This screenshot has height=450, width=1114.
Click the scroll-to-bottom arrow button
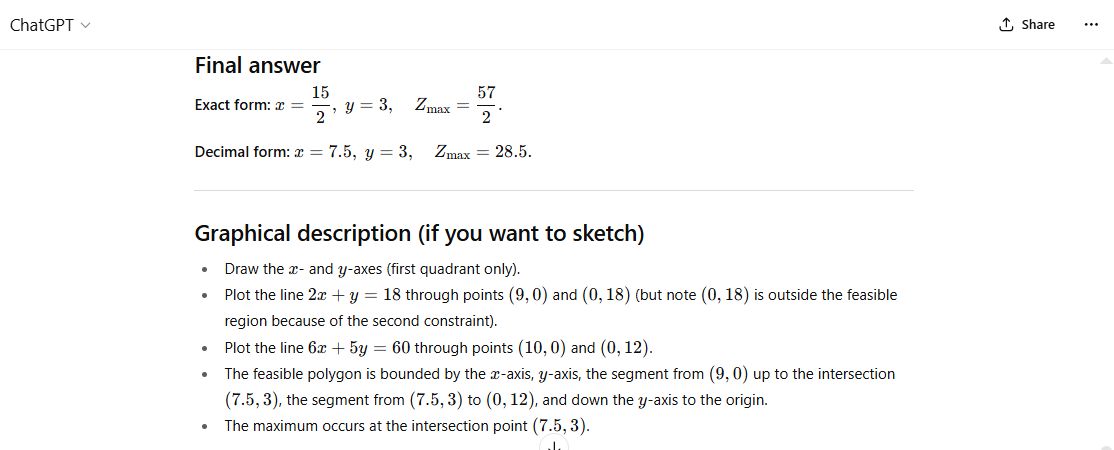(553, 445)
